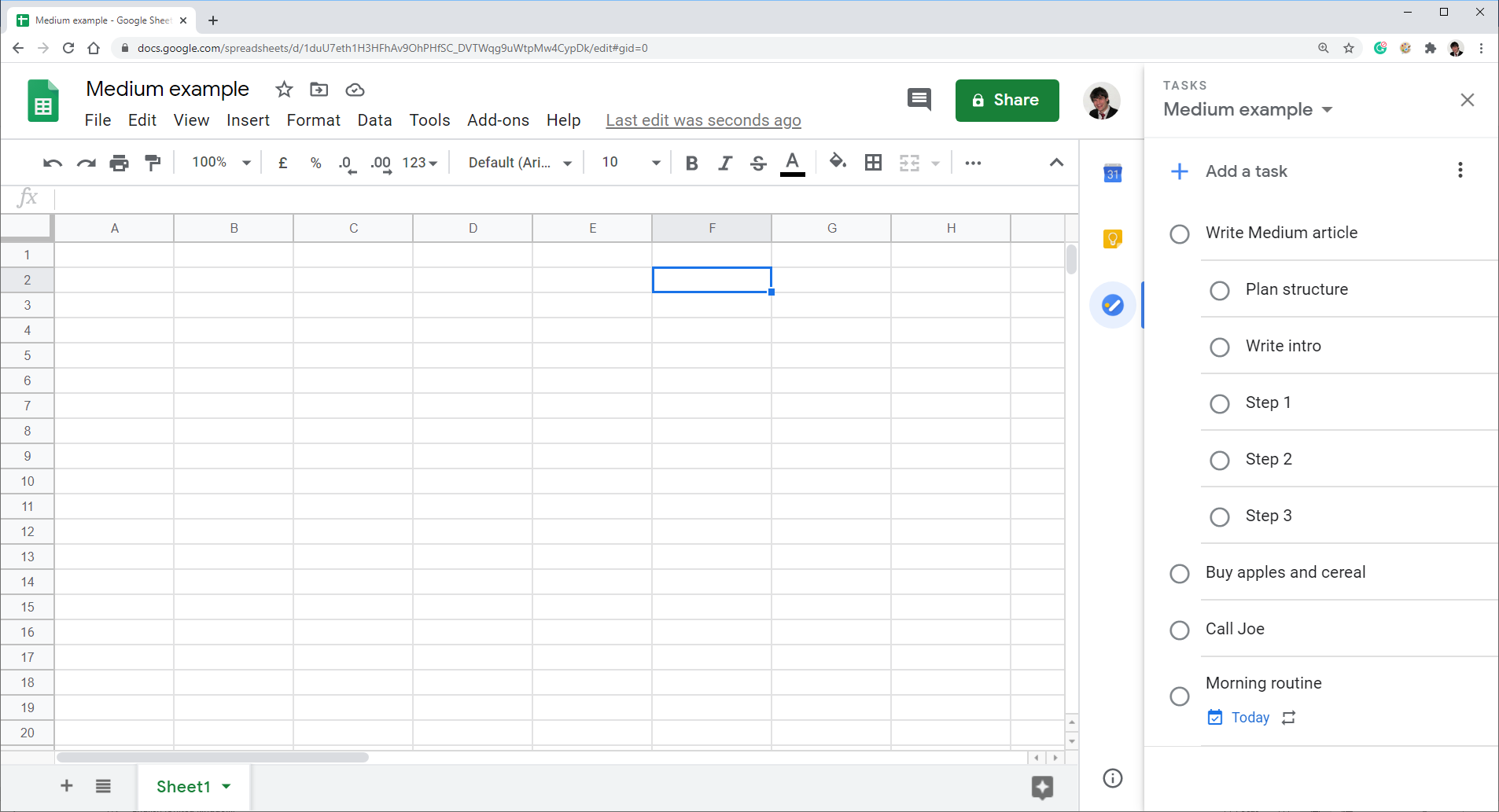Viewport: 1499px width, 812px height.
Task: Mark Plan structure subtask complete
Action: click(x=1219, y=291)
